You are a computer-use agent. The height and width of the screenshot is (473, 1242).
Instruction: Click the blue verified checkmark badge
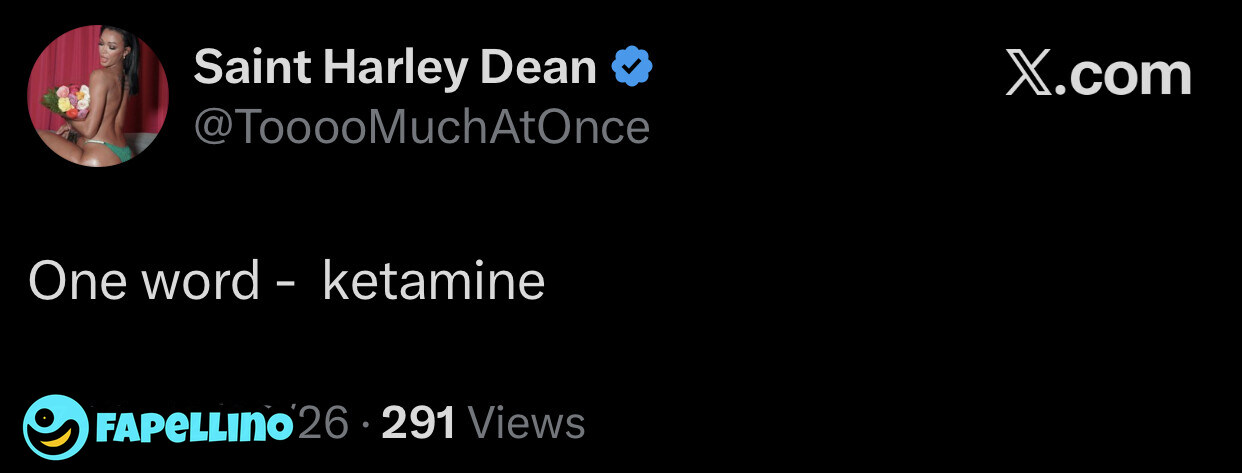tap(631, 68)
